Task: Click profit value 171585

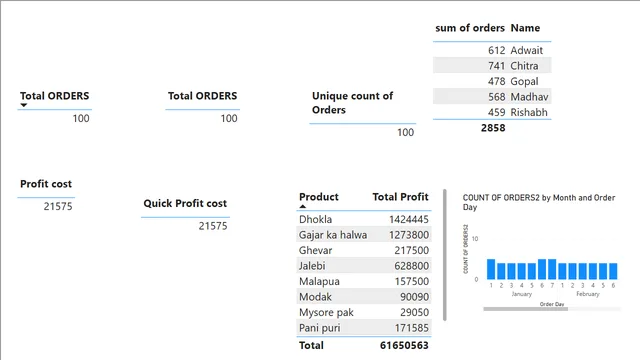Action: [x=411, y=328]
